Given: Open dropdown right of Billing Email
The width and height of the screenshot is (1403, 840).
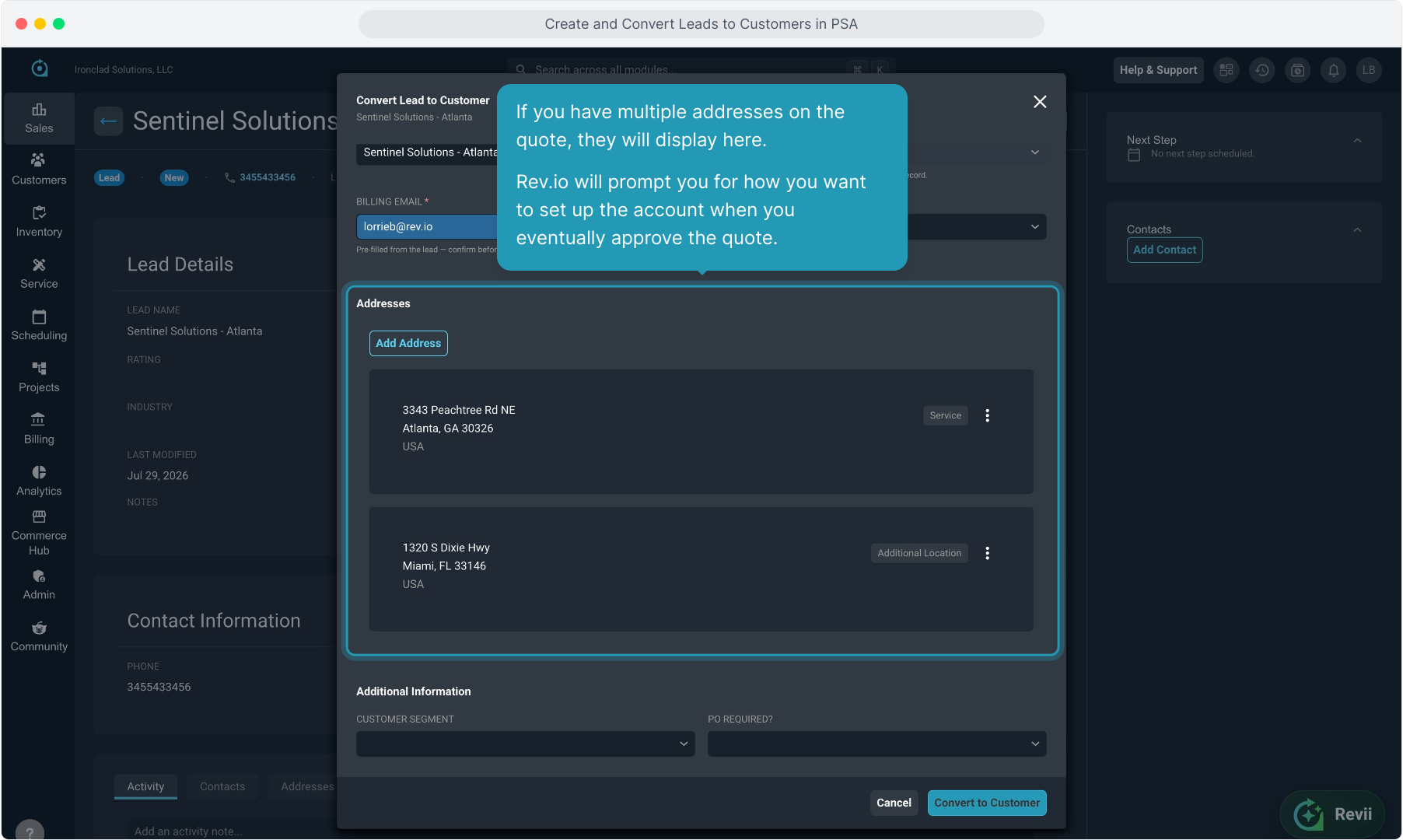Looking at the screenshot, I should 1035,227.
